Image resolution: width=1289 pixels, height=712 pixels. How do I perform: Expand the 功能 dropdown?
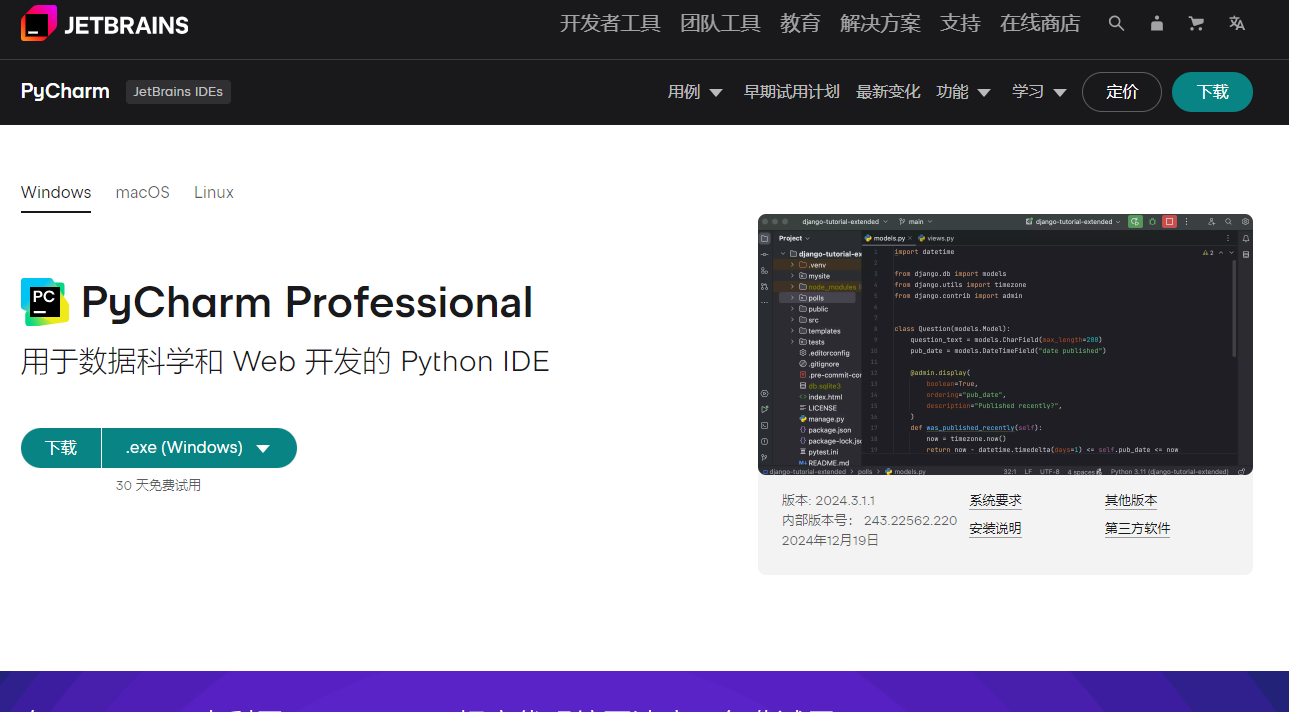[963, 92]
